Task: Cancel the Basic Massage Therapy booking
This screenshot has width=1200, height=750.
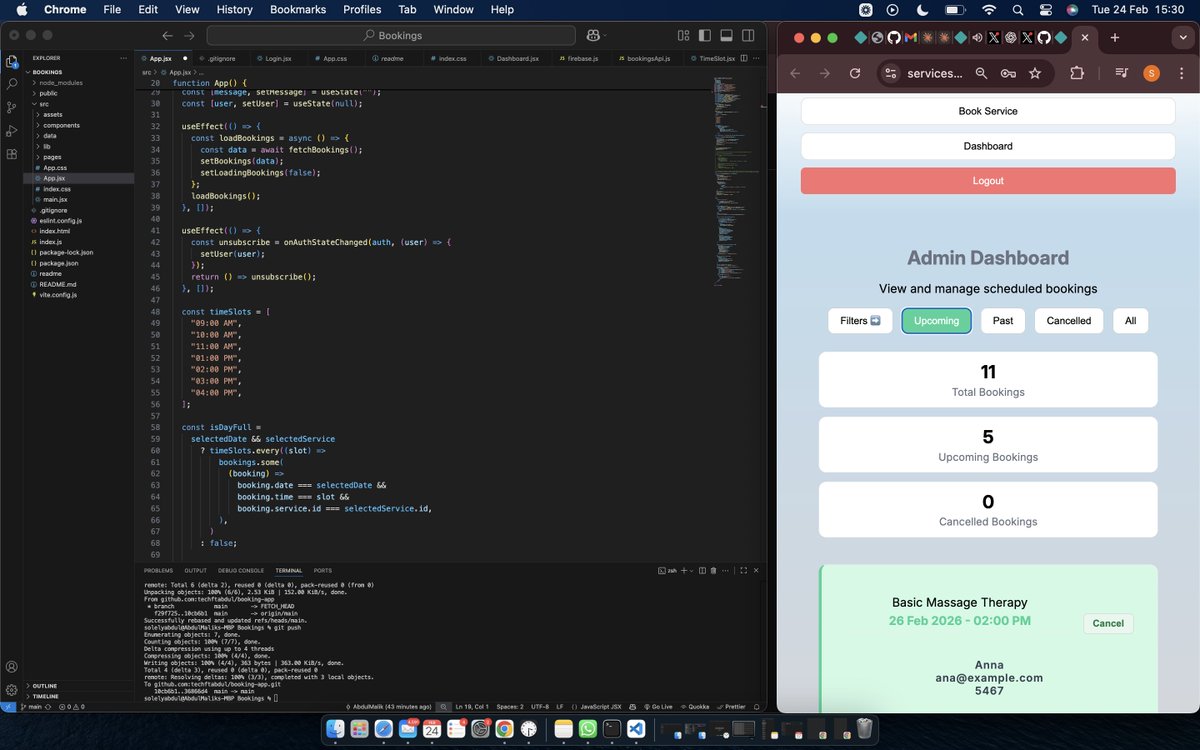Action: (x=1108, y=623)
